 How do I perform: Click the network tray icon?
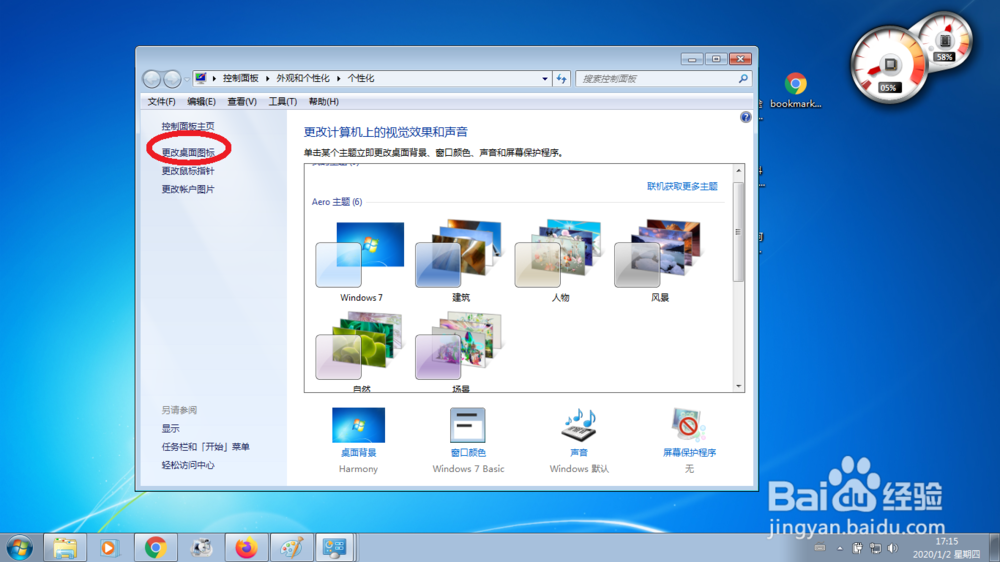[876, 548]
